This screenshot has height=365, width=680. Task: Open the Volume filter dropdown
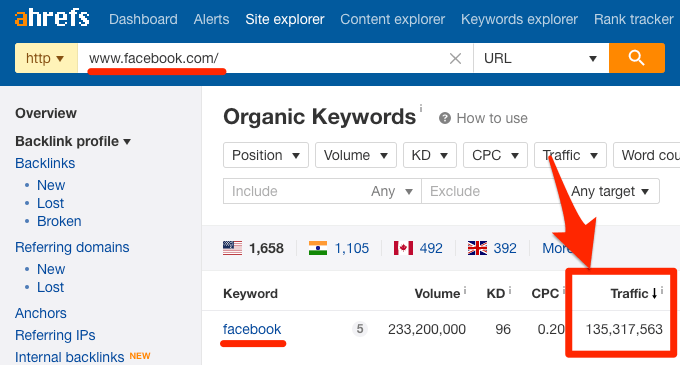[x=356, y=155]
